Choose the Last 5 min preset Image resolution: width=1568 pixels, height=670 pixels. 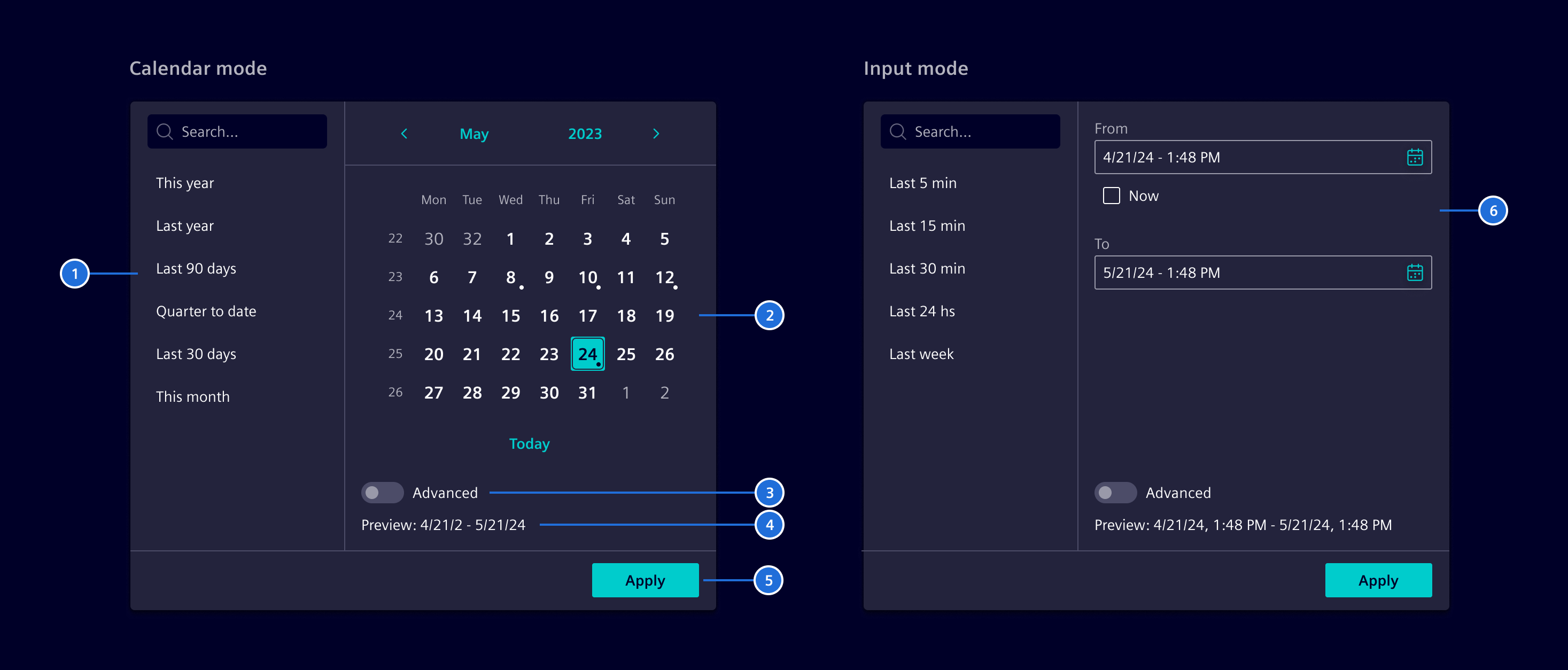pyautogui.click(x=923, y=183)
